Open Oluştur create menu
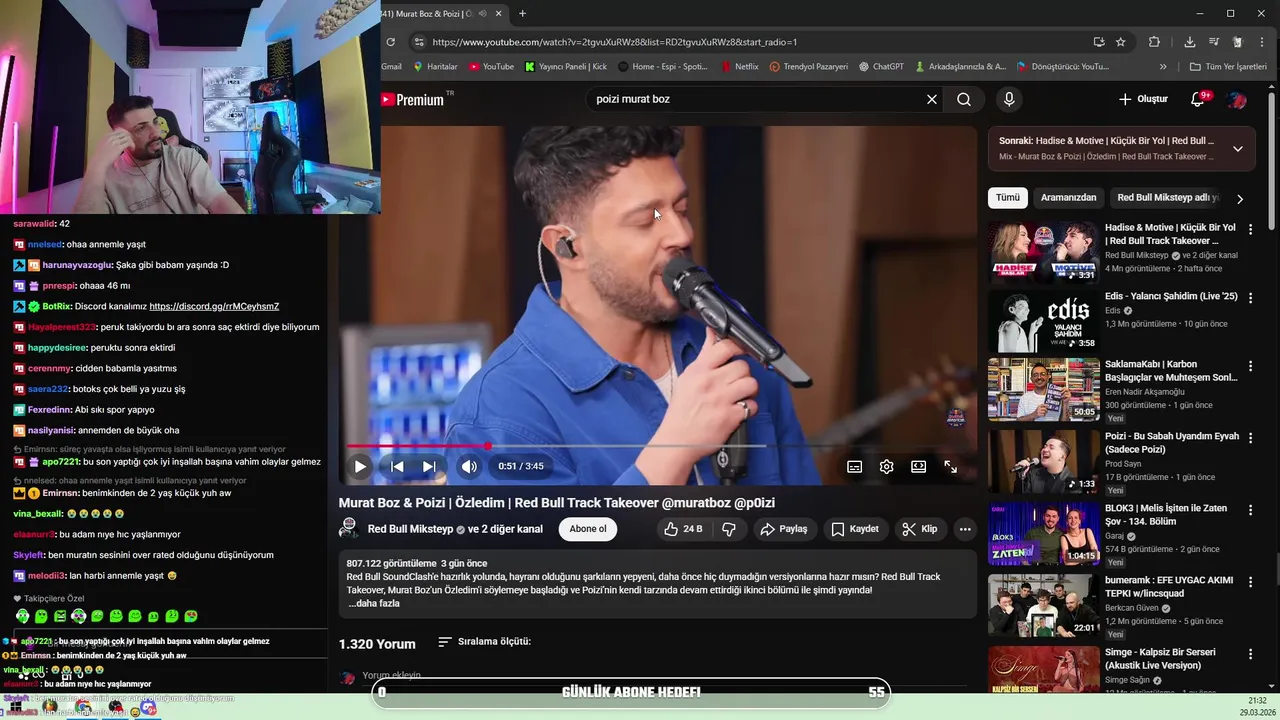The image size is (1280, 720). [1143, 99]
